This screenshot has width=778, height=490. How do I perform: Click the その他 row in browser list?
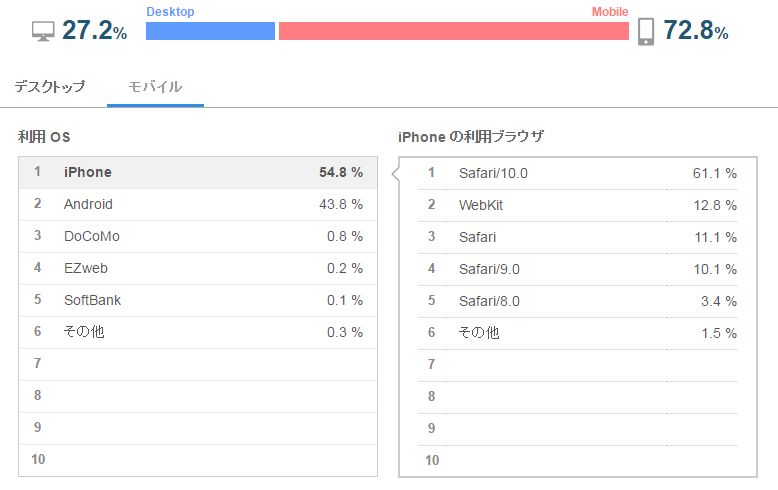(580, 333)
